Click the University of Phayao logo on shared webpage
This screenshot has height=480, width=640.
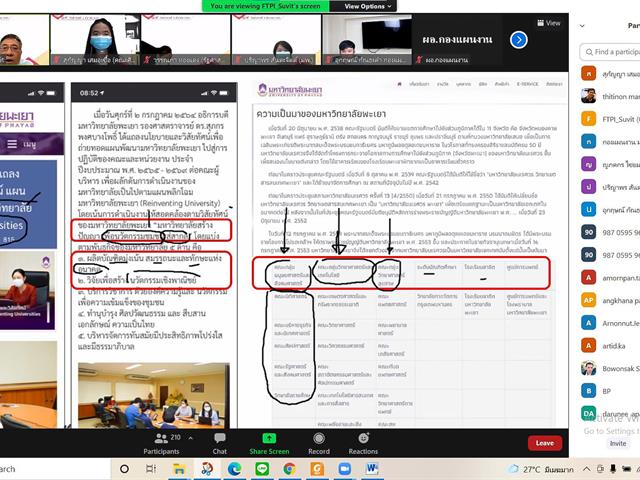click(290, 90)
